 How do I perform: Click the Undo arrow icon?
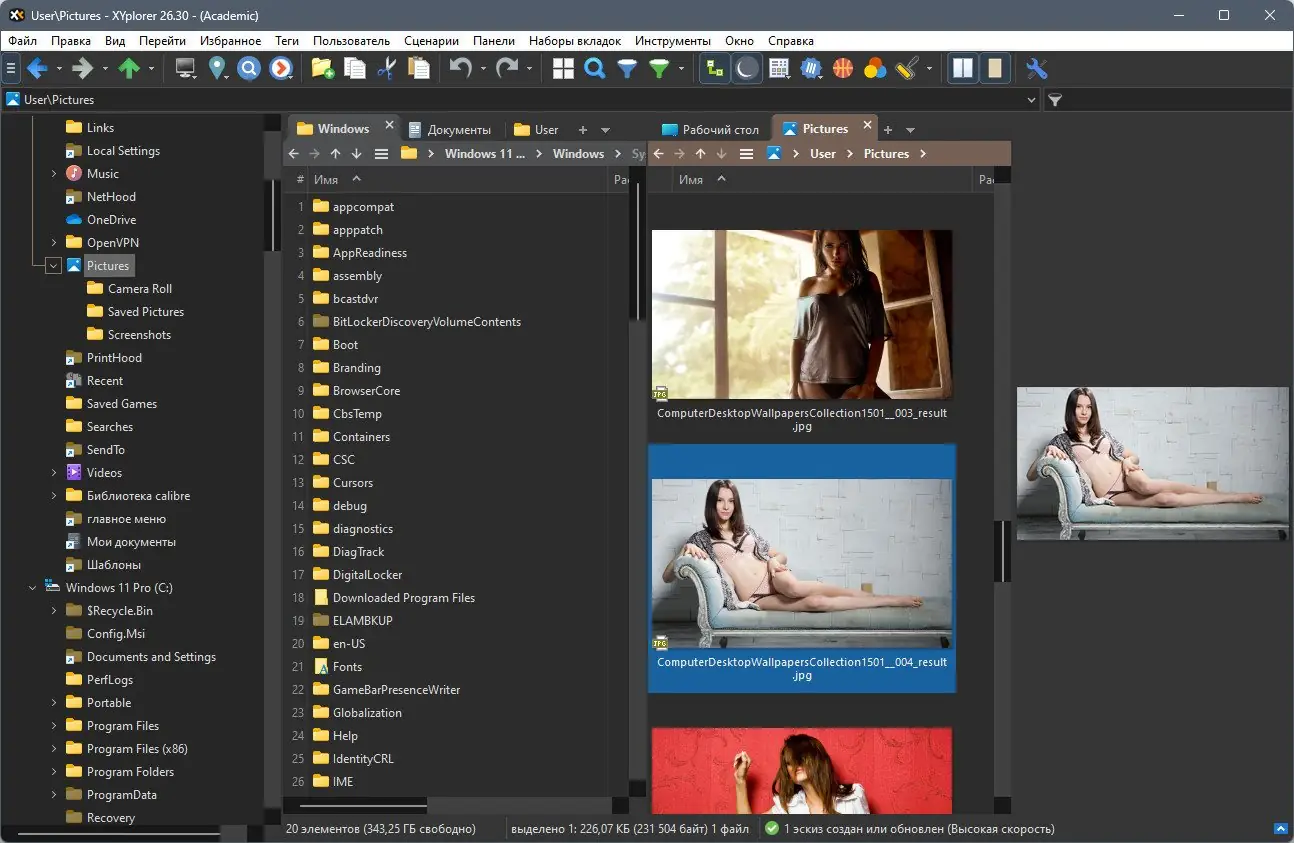(x=460, y=68)
